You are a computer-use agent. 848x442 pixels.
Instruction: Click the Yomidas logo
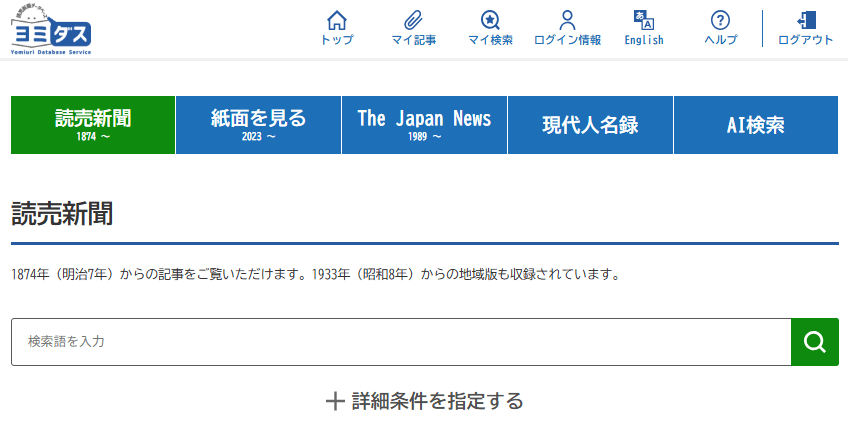(x=51, y=29)
